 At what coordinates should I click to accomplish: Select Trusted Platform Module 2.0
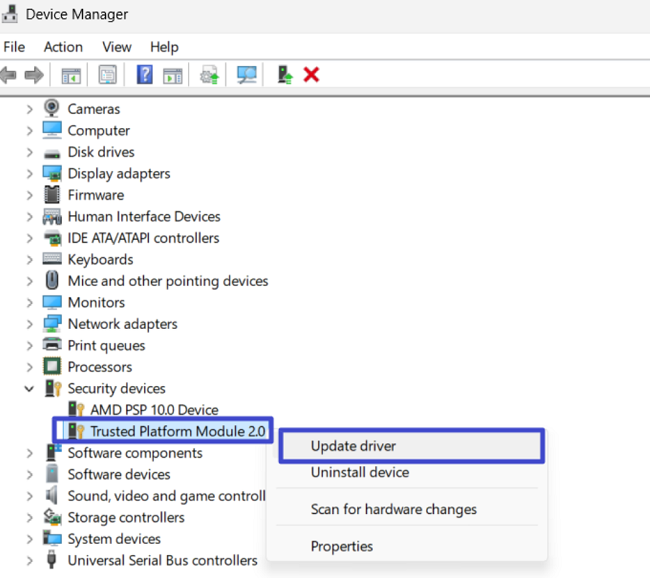[x=177, y=431]
